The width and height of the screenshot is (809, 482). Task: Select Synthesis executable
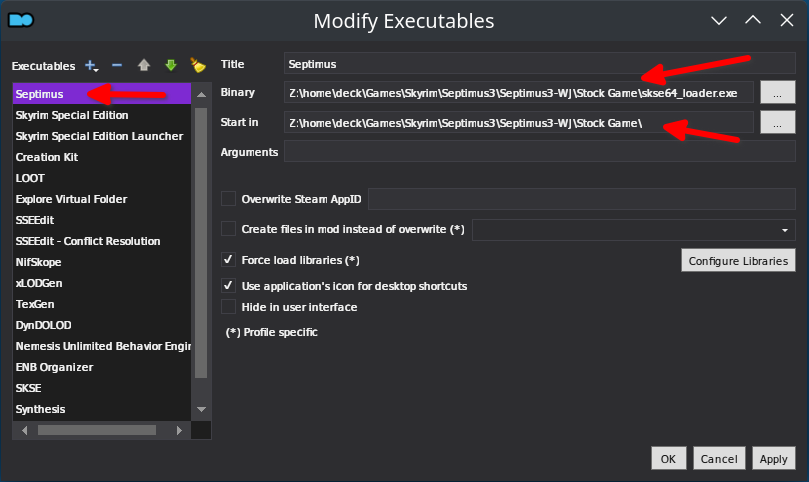click(x=102, y=409)
